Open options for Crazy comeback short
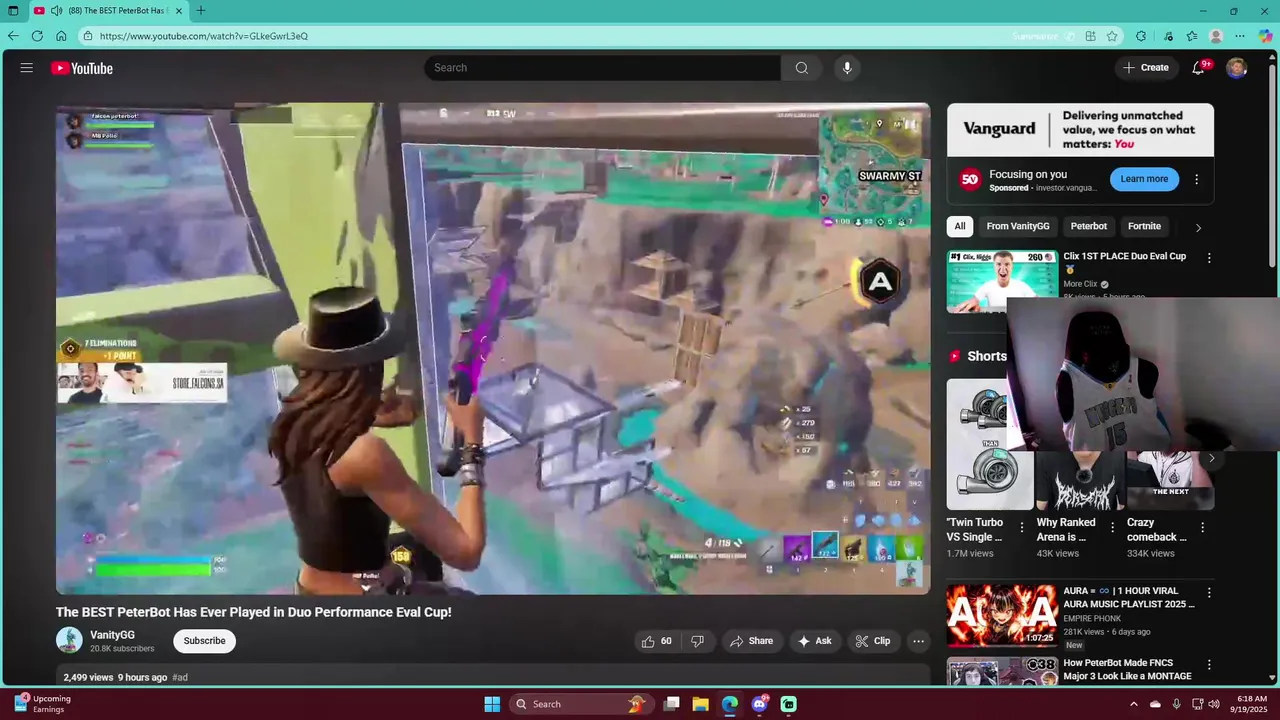The width and height of the screenshot is (1280, 720). tap(1202, 527)
